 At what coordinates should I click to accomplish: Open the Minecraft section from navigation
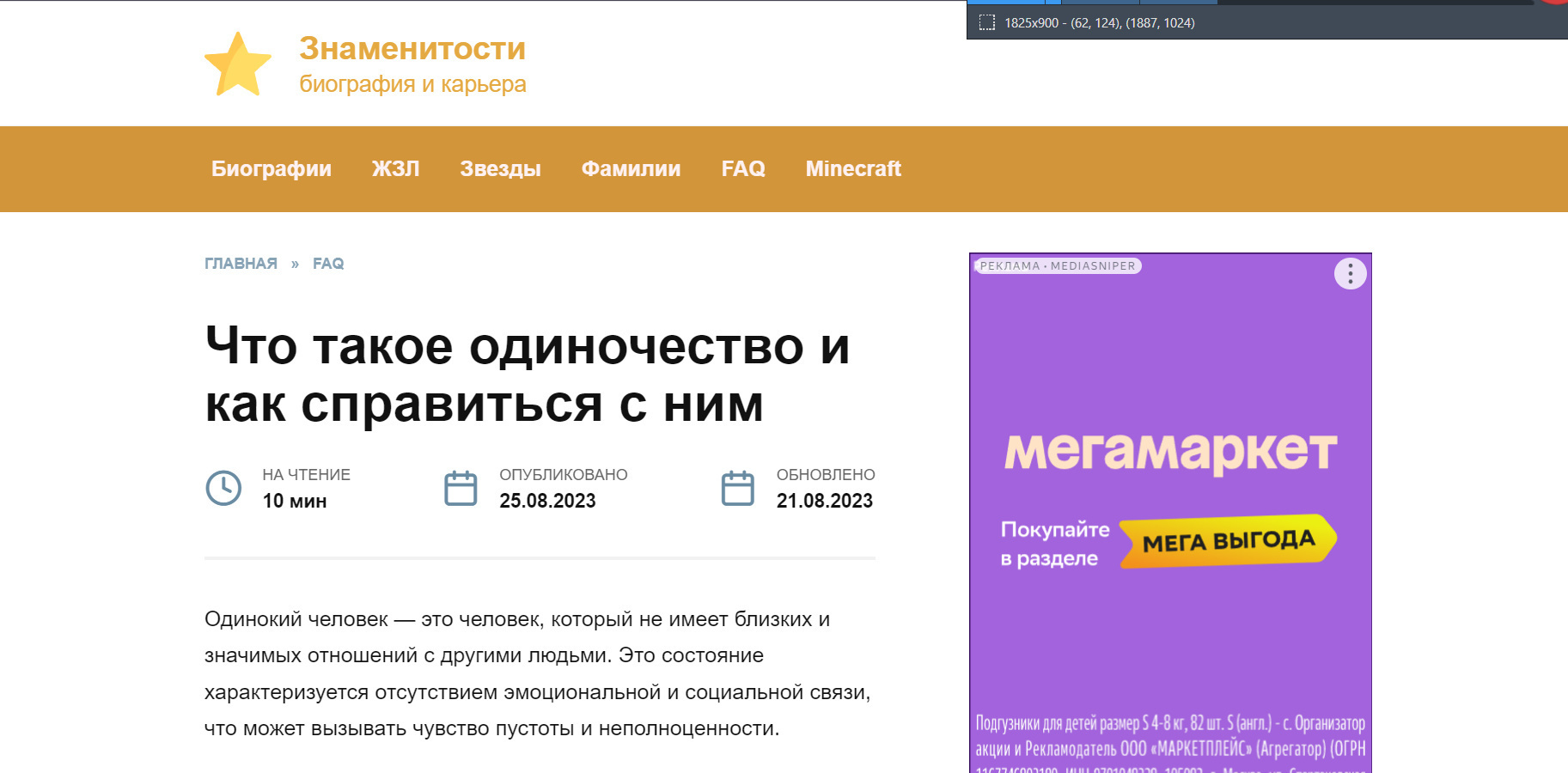pyautogui.click(x=853, y=168)
